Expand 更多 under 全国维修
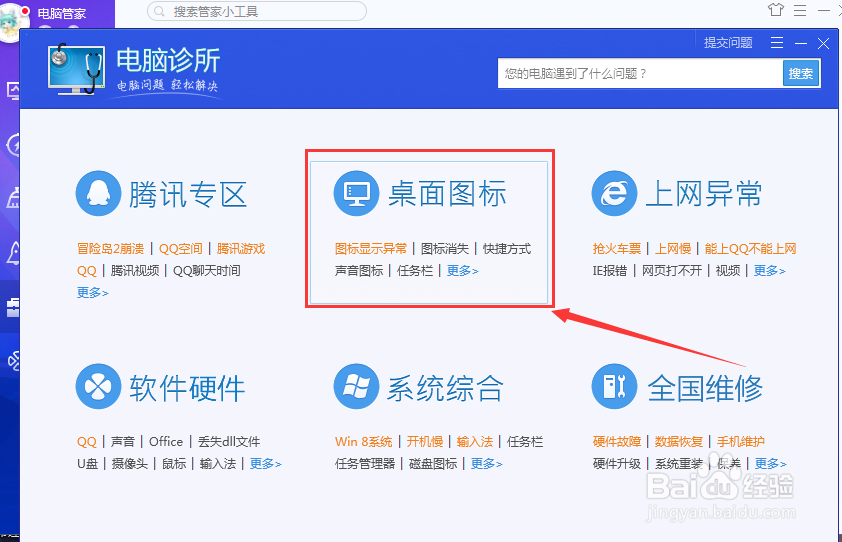Screen dimensions: 842x542 (x=771, y=464)
